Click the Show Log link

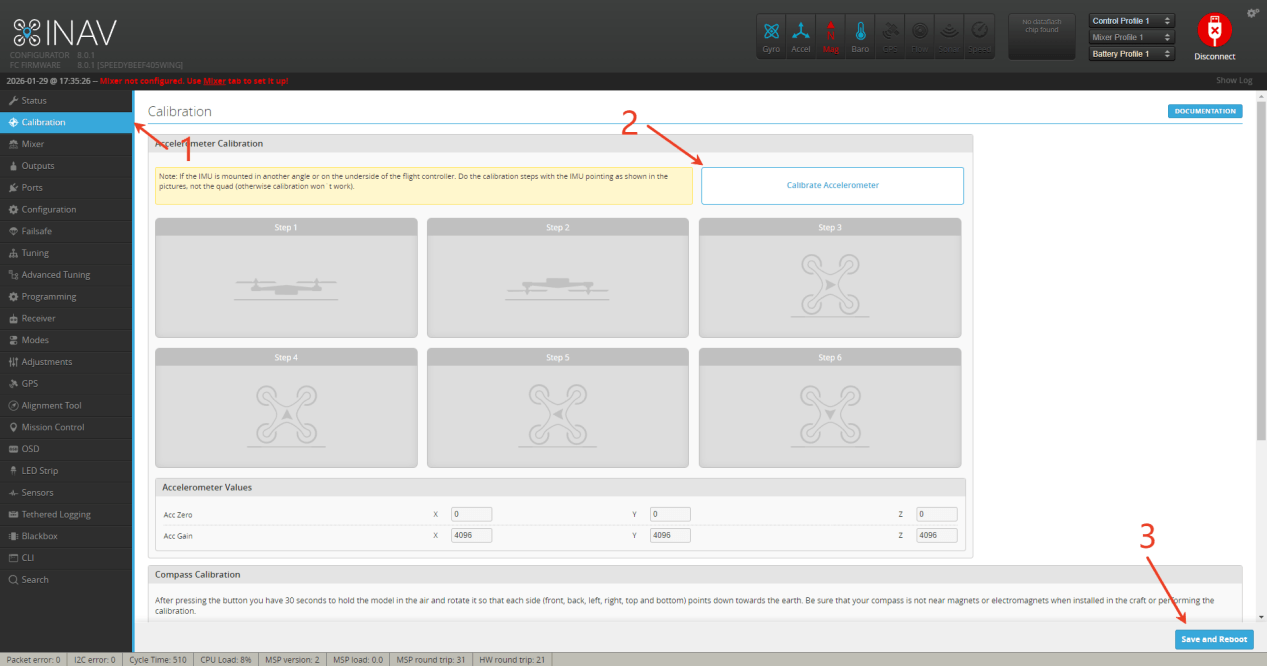point(1233,80)
